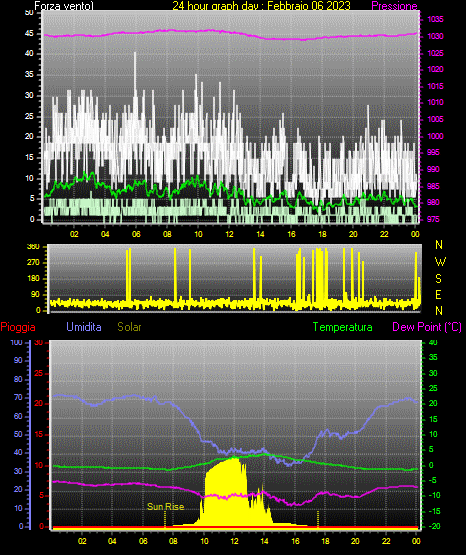This screenshot has height=555, width=466.
Task: Click the Dew Point (°C) legend label
Action: pos(427,327)
